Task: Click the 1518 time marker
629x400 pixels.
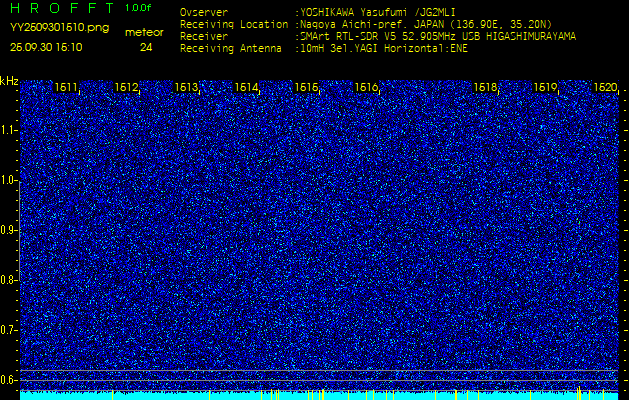Action: pyautogui.click(x=486, y=88)
